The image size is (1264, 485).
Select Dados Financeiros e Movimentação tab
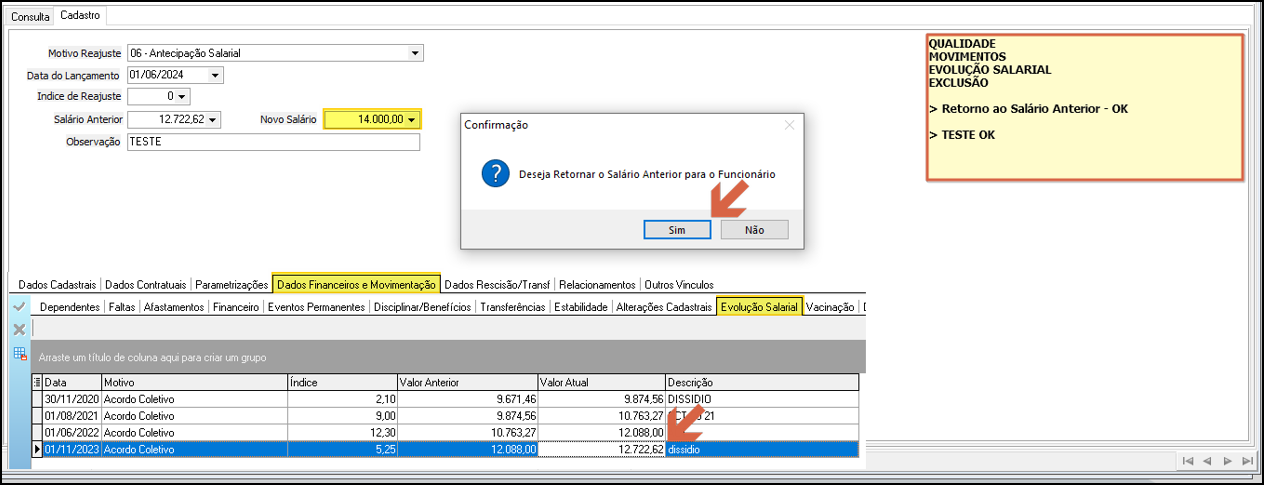click(357, 285)
